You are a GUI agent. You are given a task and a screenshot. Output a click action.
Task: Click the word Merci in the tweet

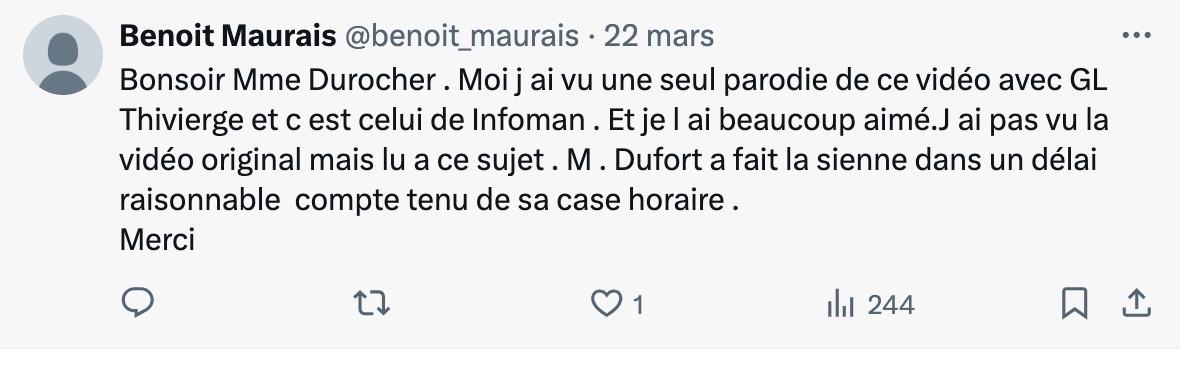(x=157, y=239)
